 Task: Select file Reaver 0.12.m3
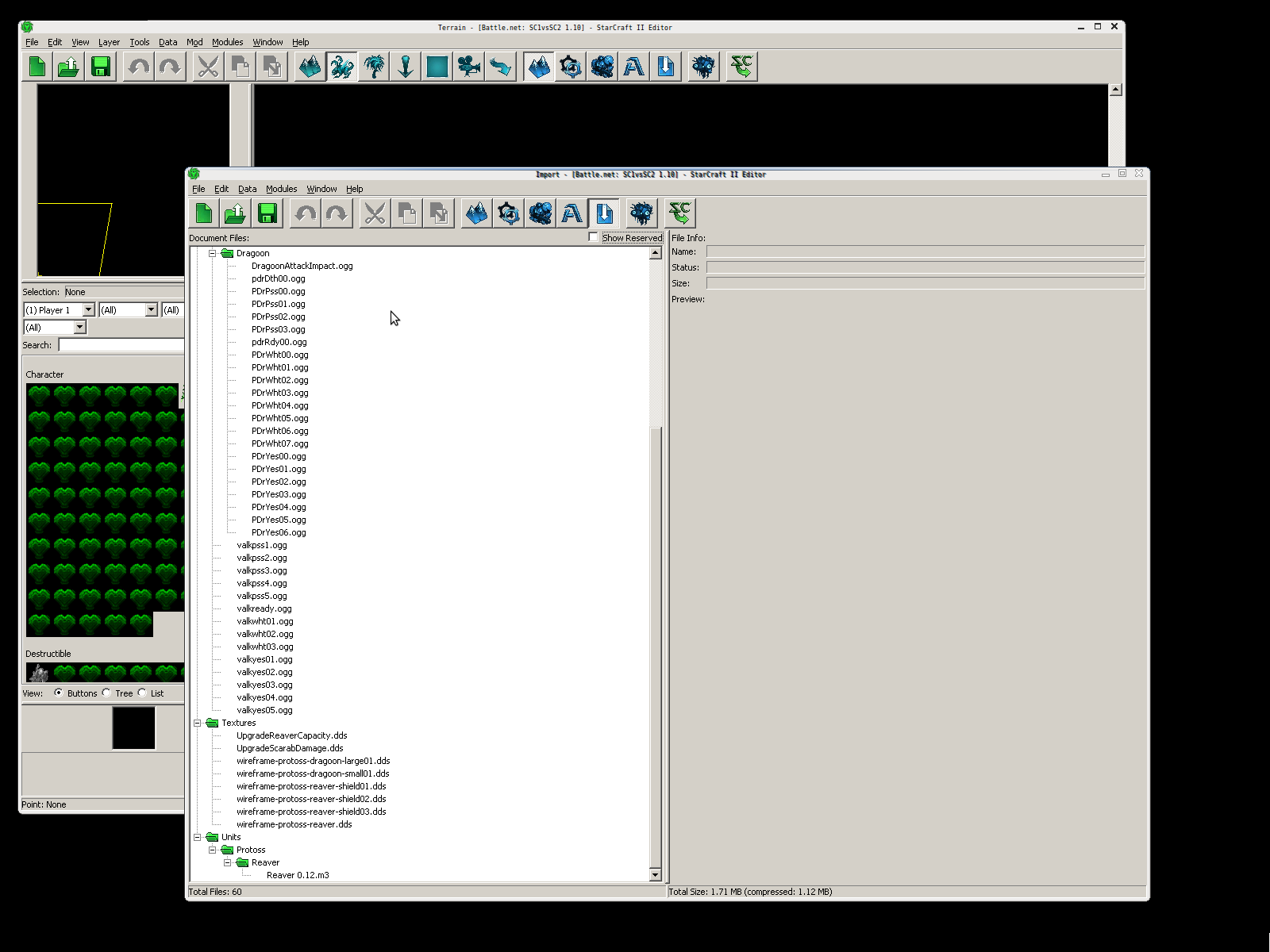[298, 875]
